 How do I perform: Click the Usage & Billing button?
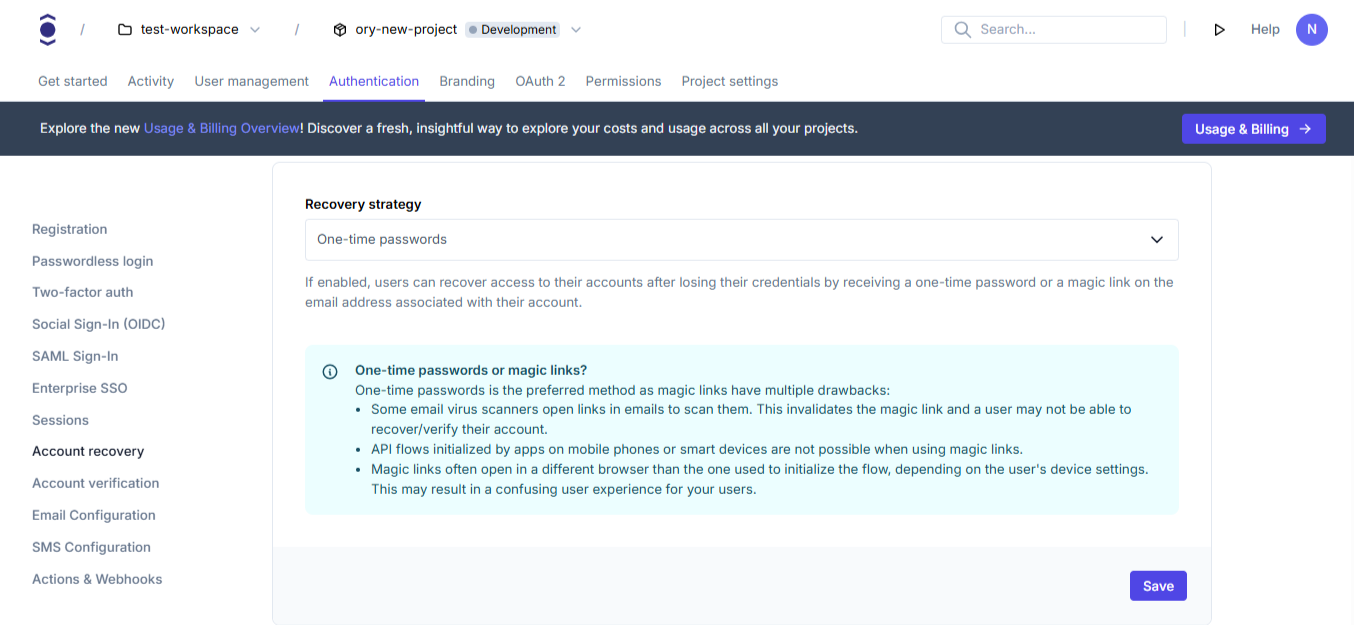tap(1253, 129)
